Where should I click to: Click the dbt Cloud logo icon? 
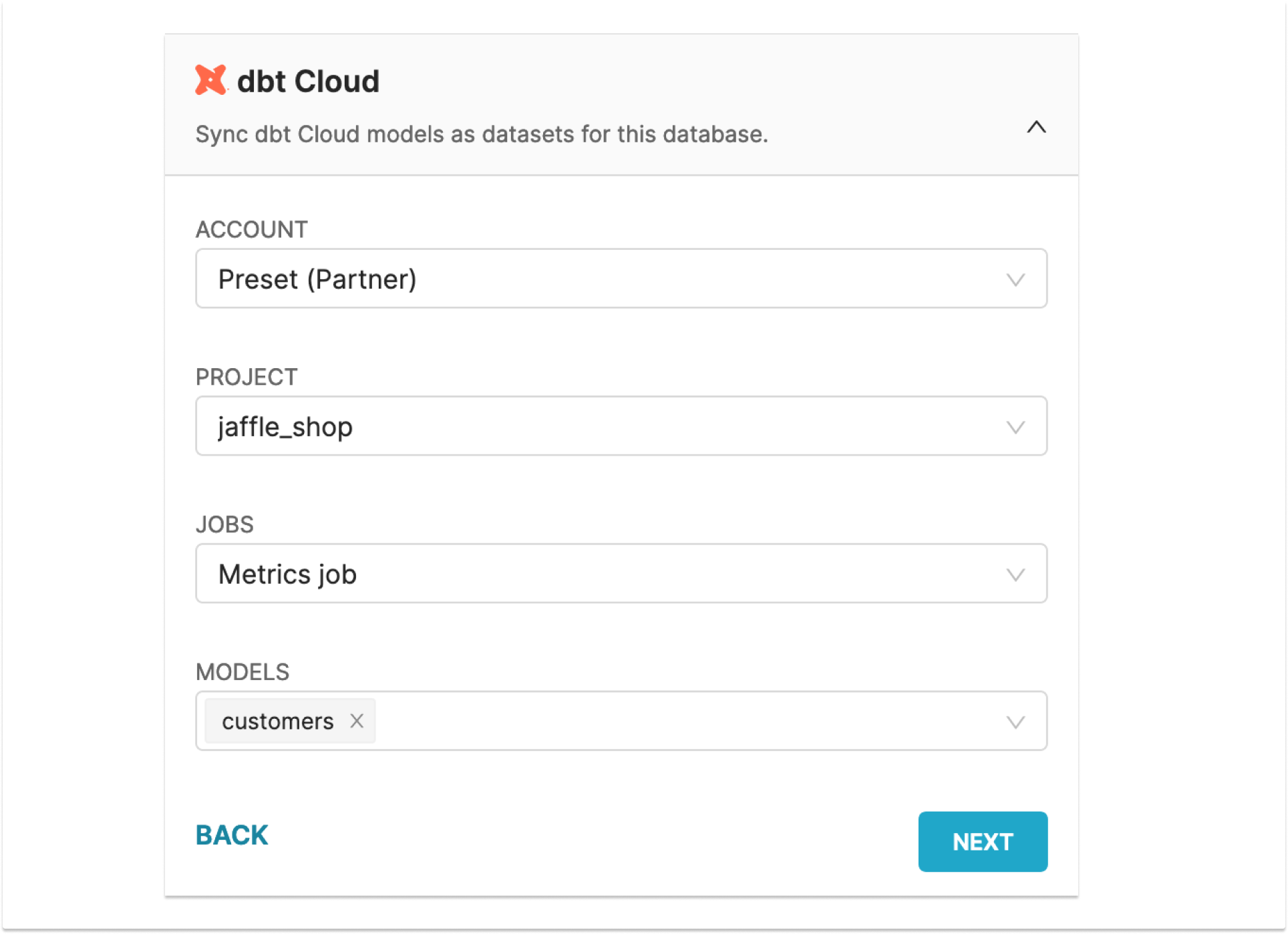click(211, 80)
